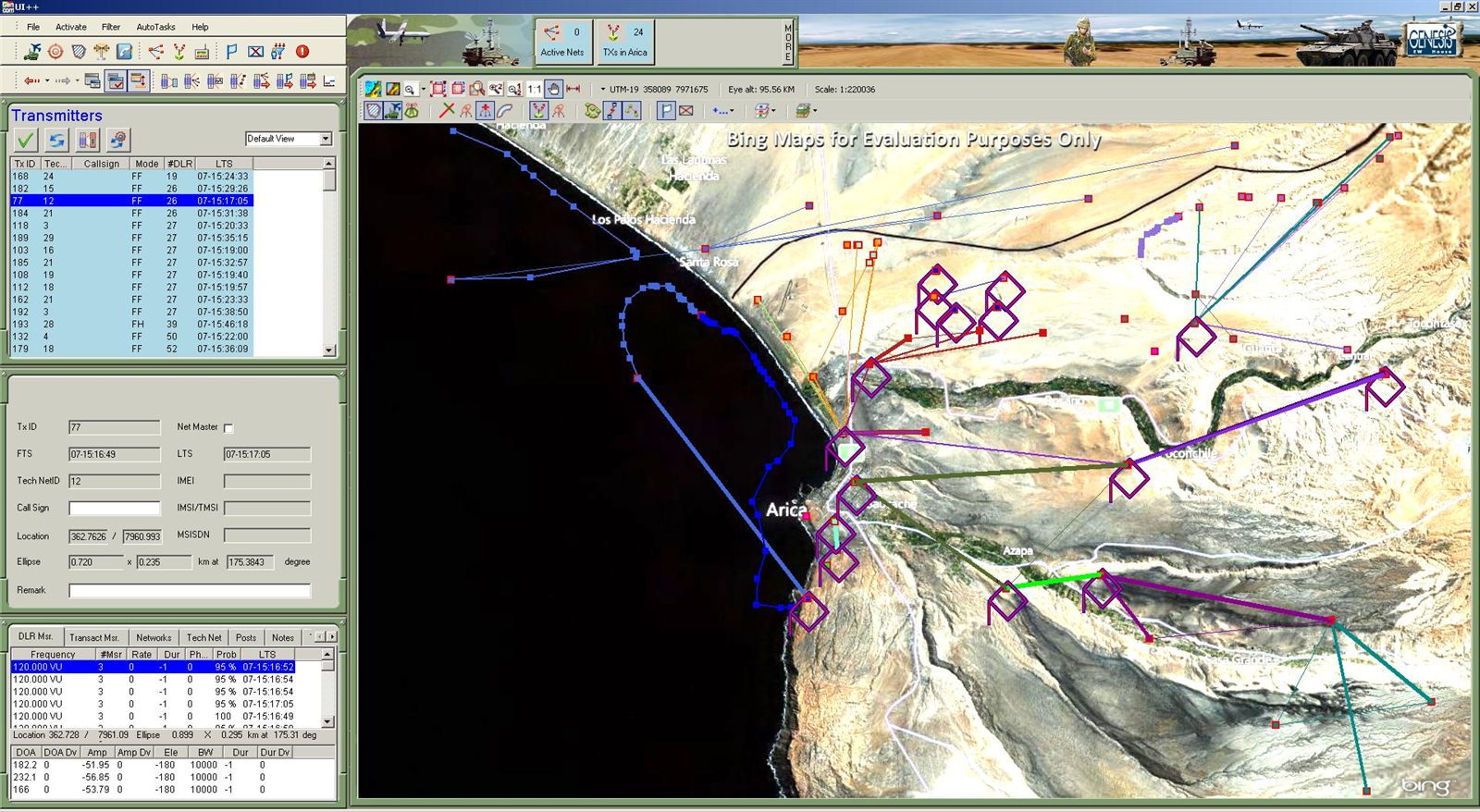Click the radio receiver device icon
1480x812 pixels.
[x=202, y=53]
